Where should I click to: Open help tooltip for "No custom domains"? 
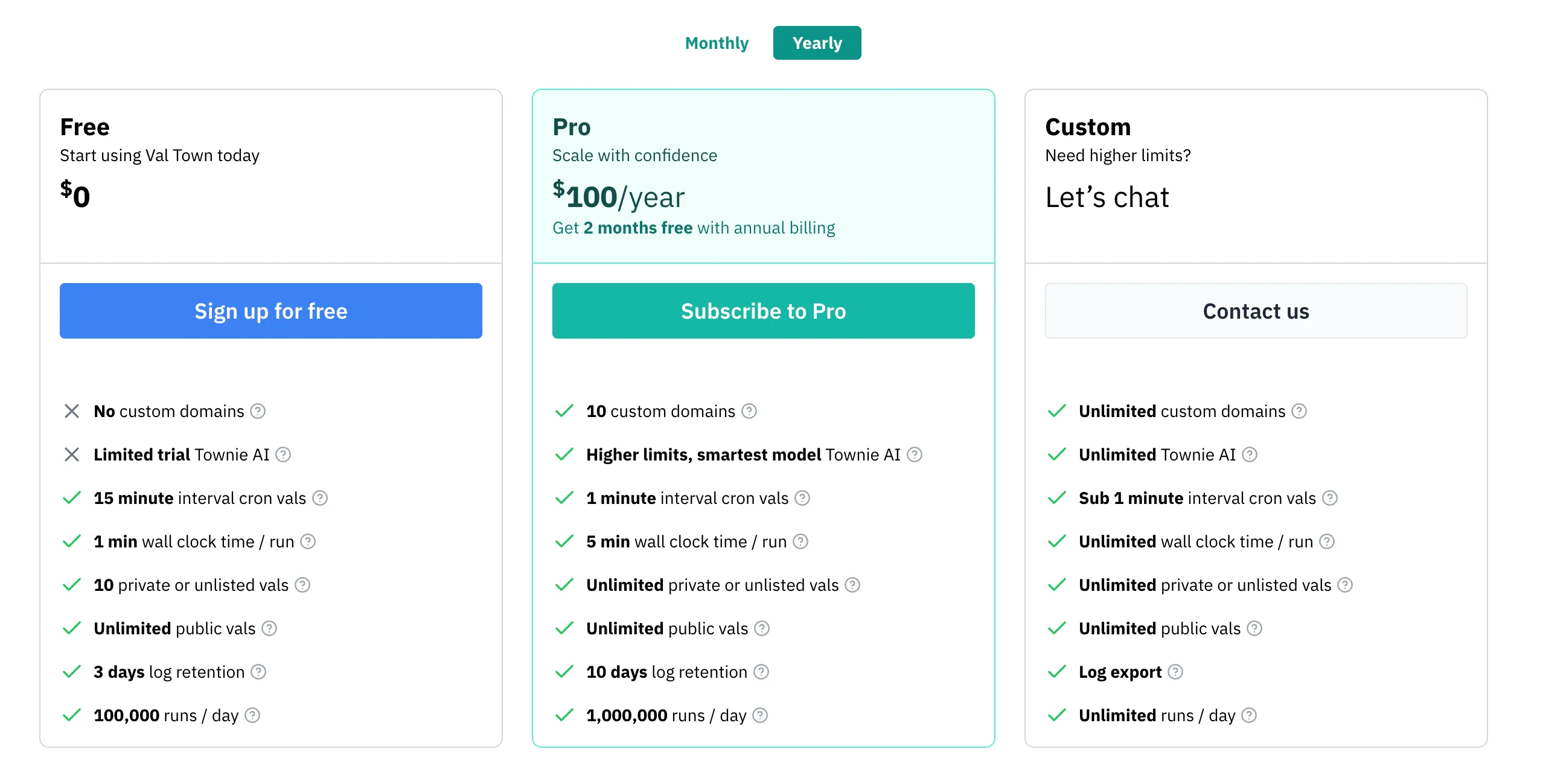(x=258, y=411)
